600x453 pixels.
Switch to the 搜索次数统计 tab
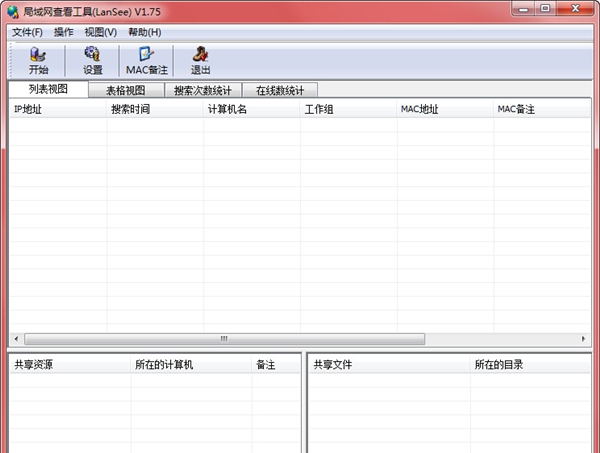pos(203,91)
